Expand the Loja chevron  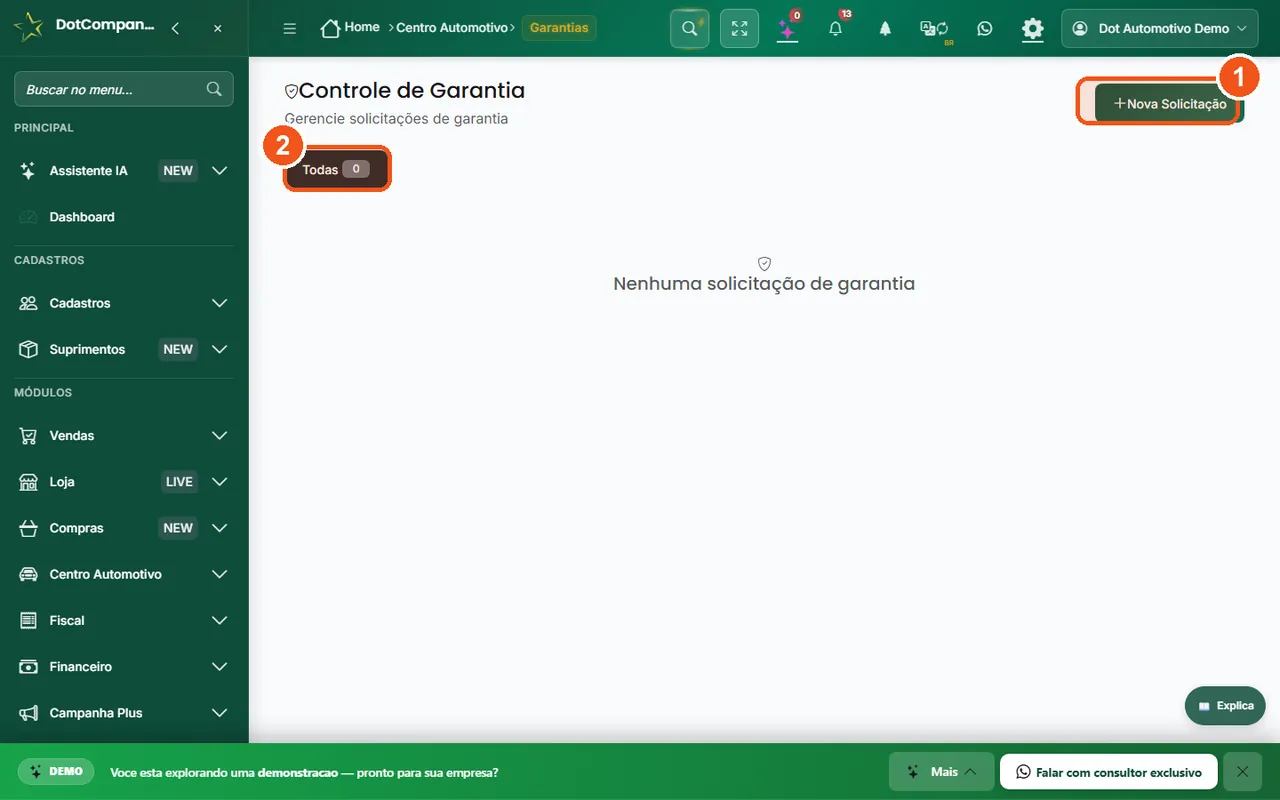(220, 482)
